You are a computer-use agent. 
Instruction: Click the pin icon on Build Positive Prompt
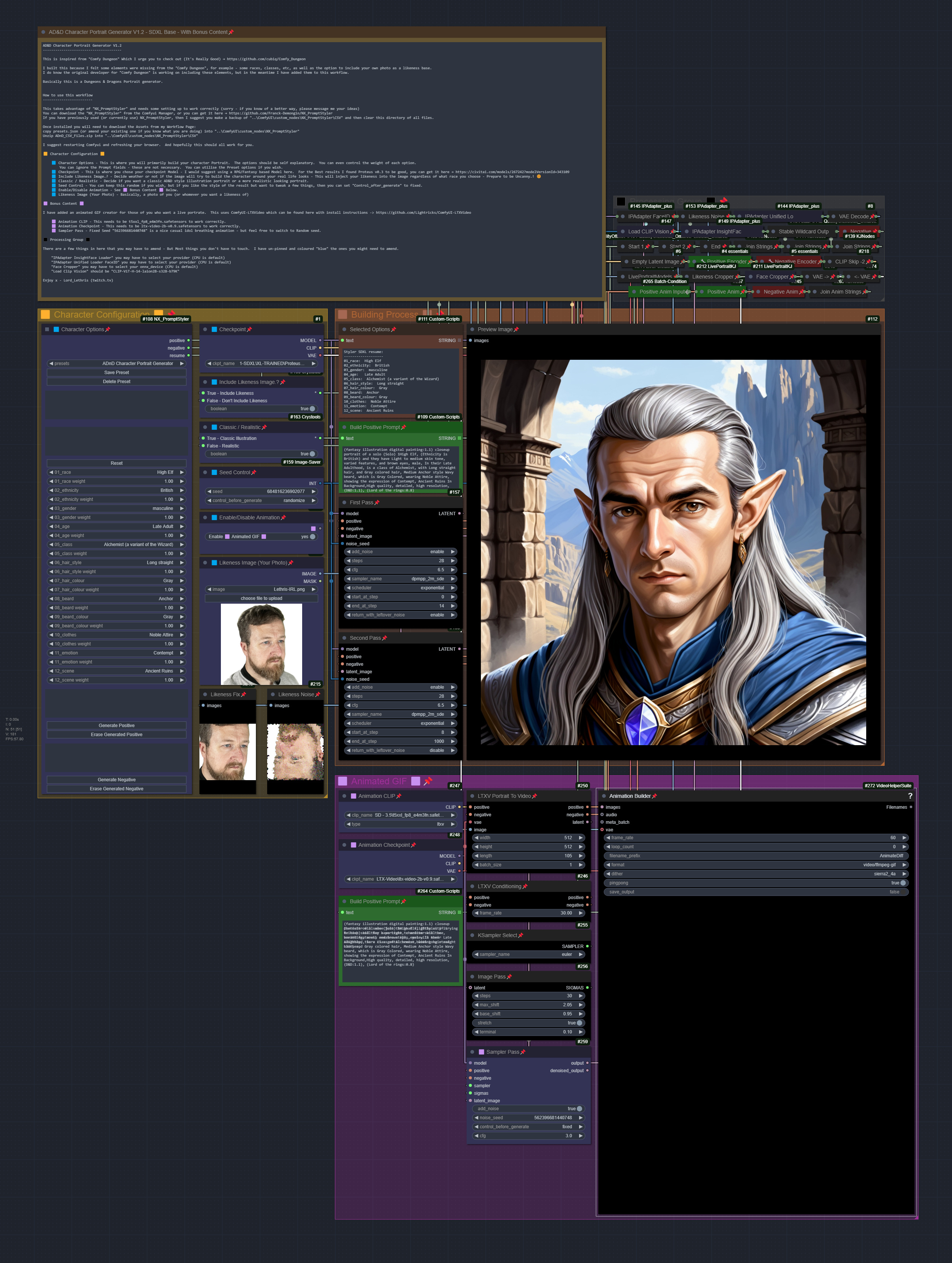tap(404, 427)
